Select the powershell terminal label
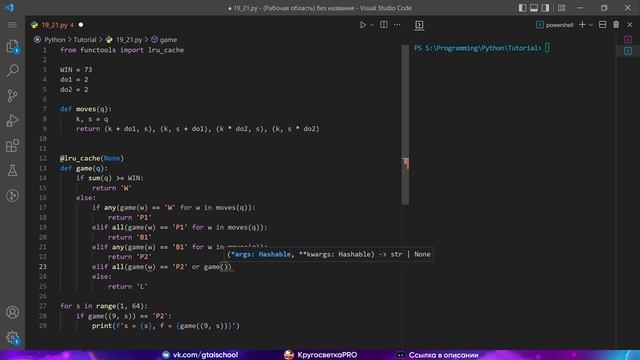 (x=555, y=25)
